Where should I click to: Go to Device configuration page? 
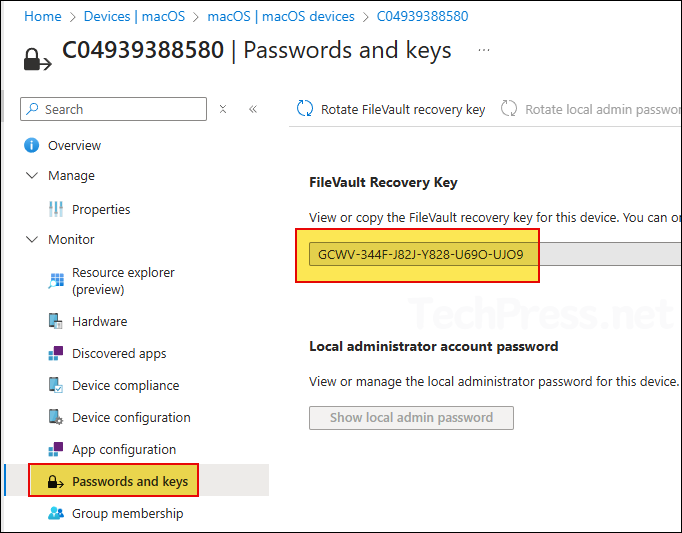(x=131, y=418)
